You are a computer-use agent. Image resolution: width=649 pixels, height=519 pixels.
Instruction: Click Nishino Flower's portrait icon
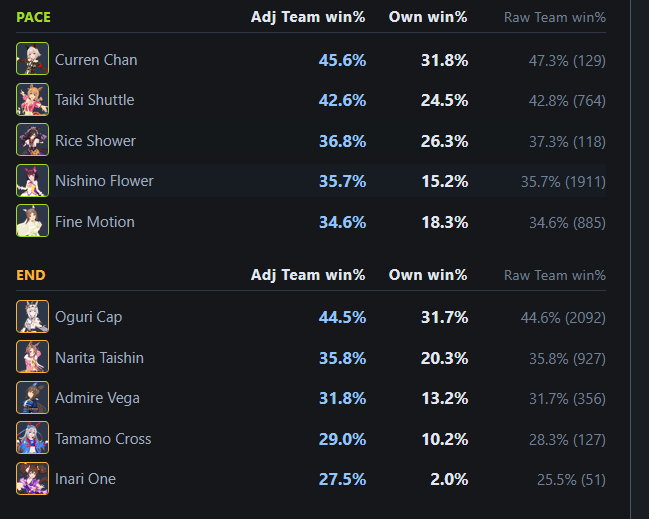(x=32, y=180)
